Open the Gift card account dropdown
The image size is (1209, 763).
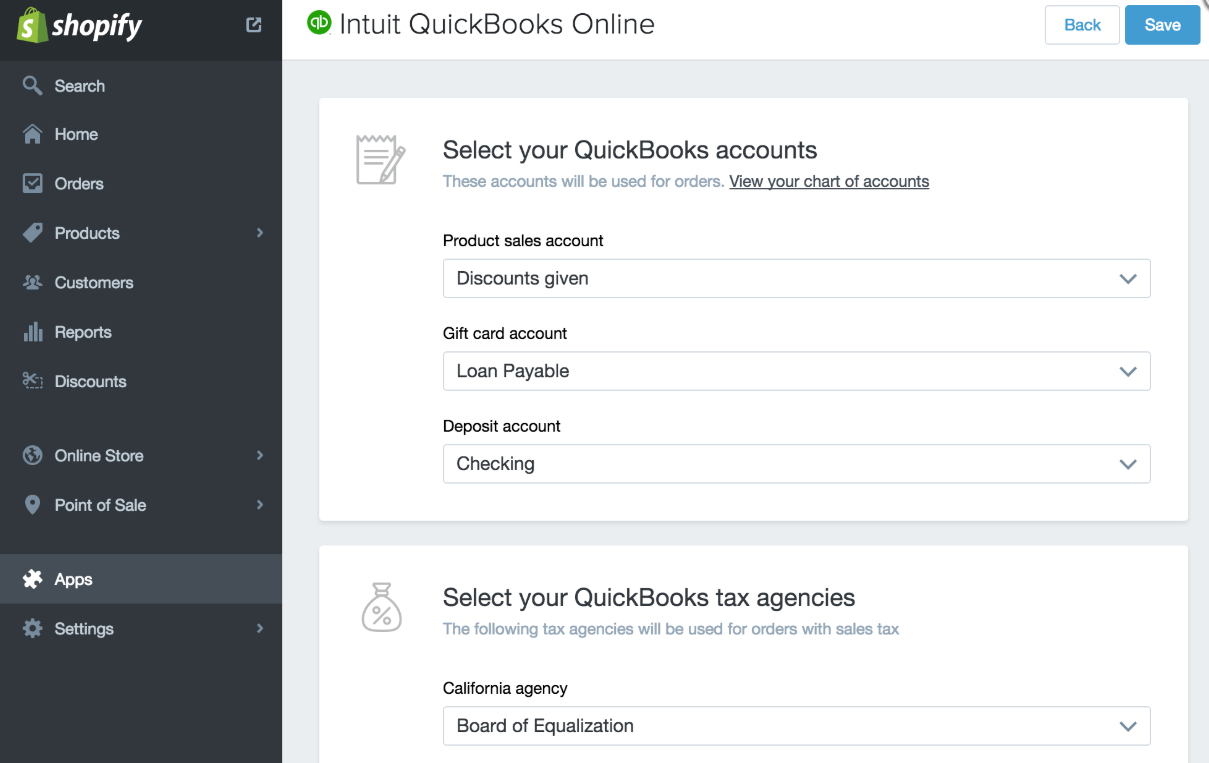pos(796,371)
